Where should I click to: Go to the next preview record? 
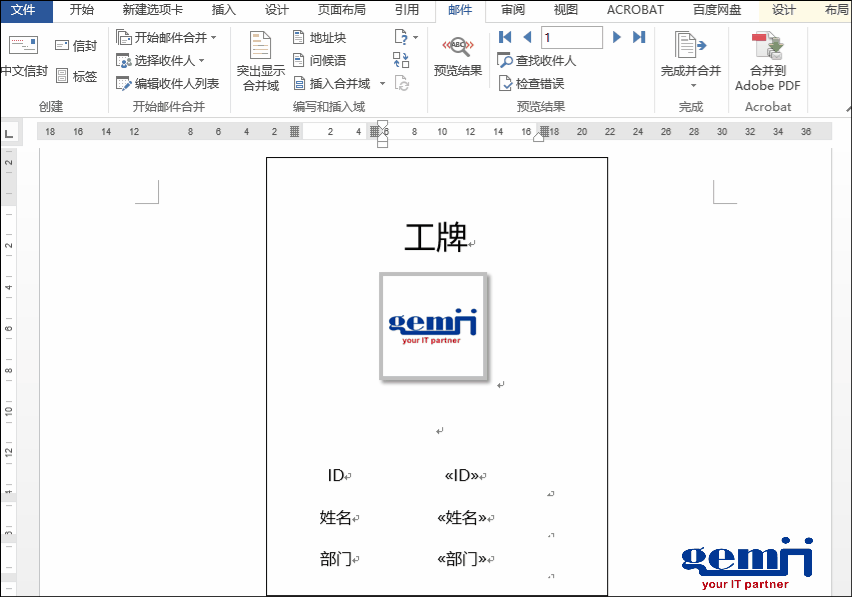(x=618, y=37)
